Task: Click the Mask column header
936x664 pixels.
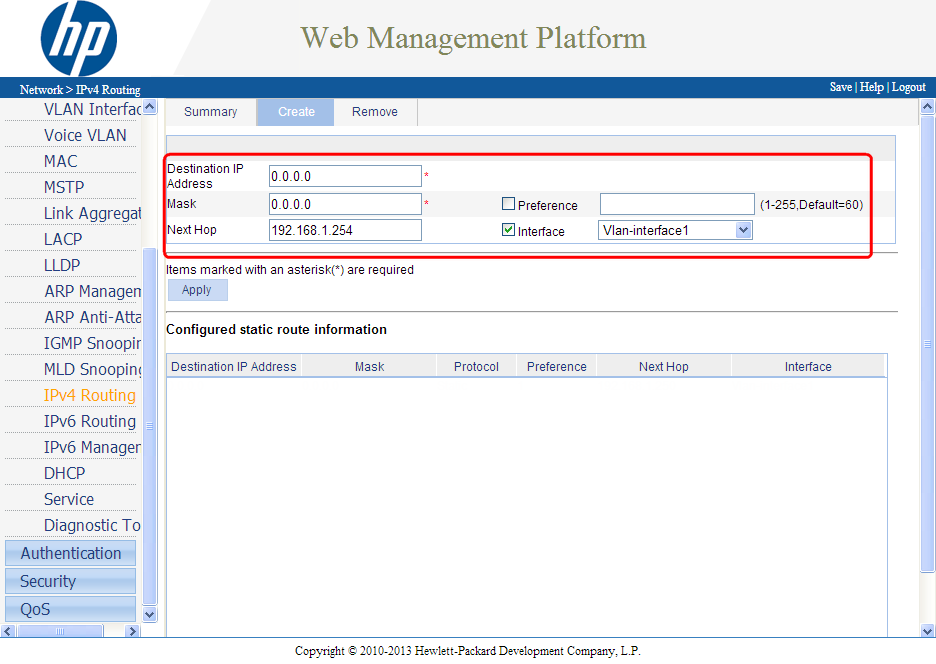Action: pyautogui.click(x=370, y=367)
